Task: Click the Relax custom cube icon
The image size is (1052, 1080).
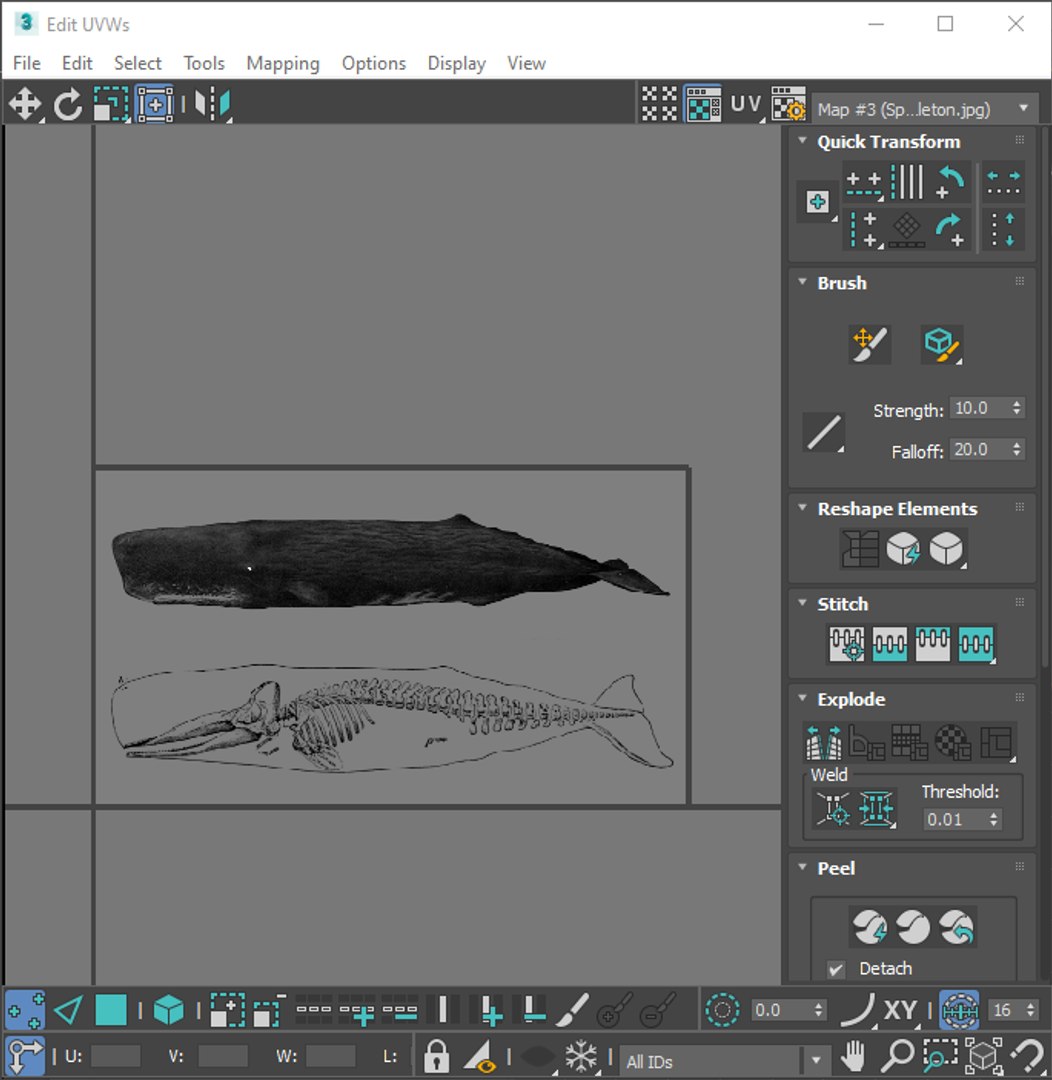Action: [x=947, y=549]
